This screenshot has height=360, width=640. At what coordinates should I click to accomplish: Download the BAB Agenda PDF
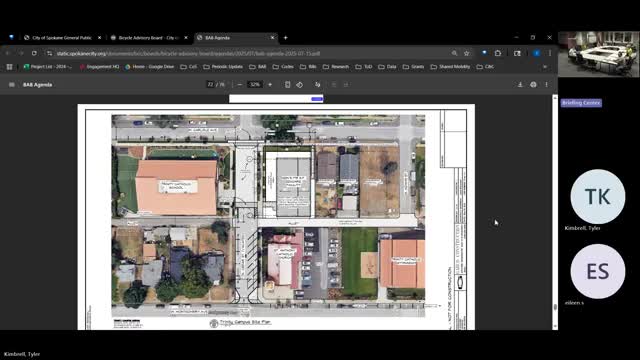coord(520,84)
